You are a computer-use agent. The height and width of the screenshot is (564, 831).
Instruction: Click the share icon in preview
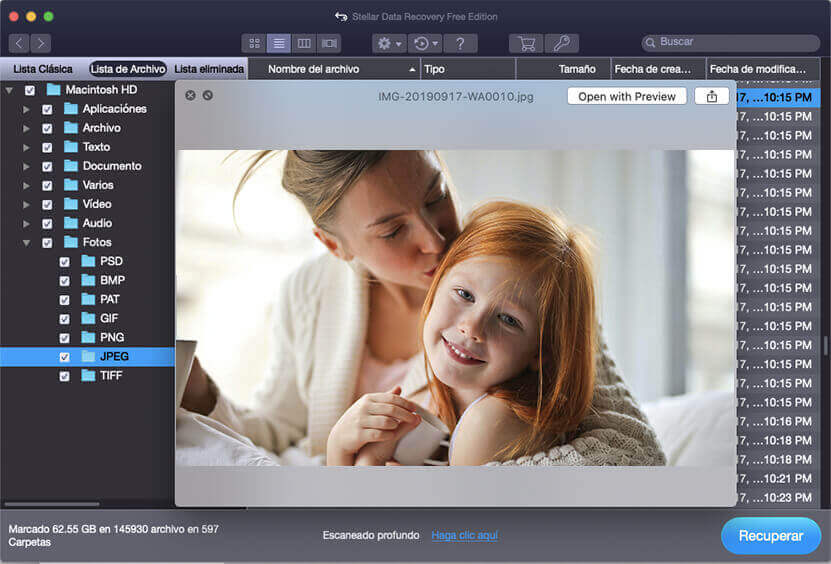(712, 96)
